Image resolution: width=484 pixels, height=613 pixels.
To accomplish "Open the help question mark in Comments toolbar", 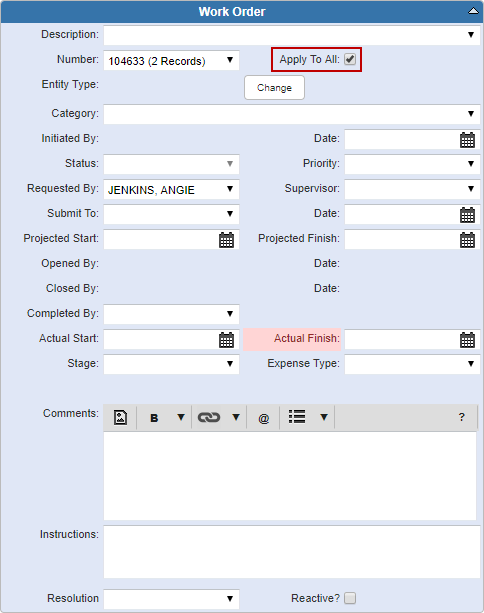I will point(462,417).
